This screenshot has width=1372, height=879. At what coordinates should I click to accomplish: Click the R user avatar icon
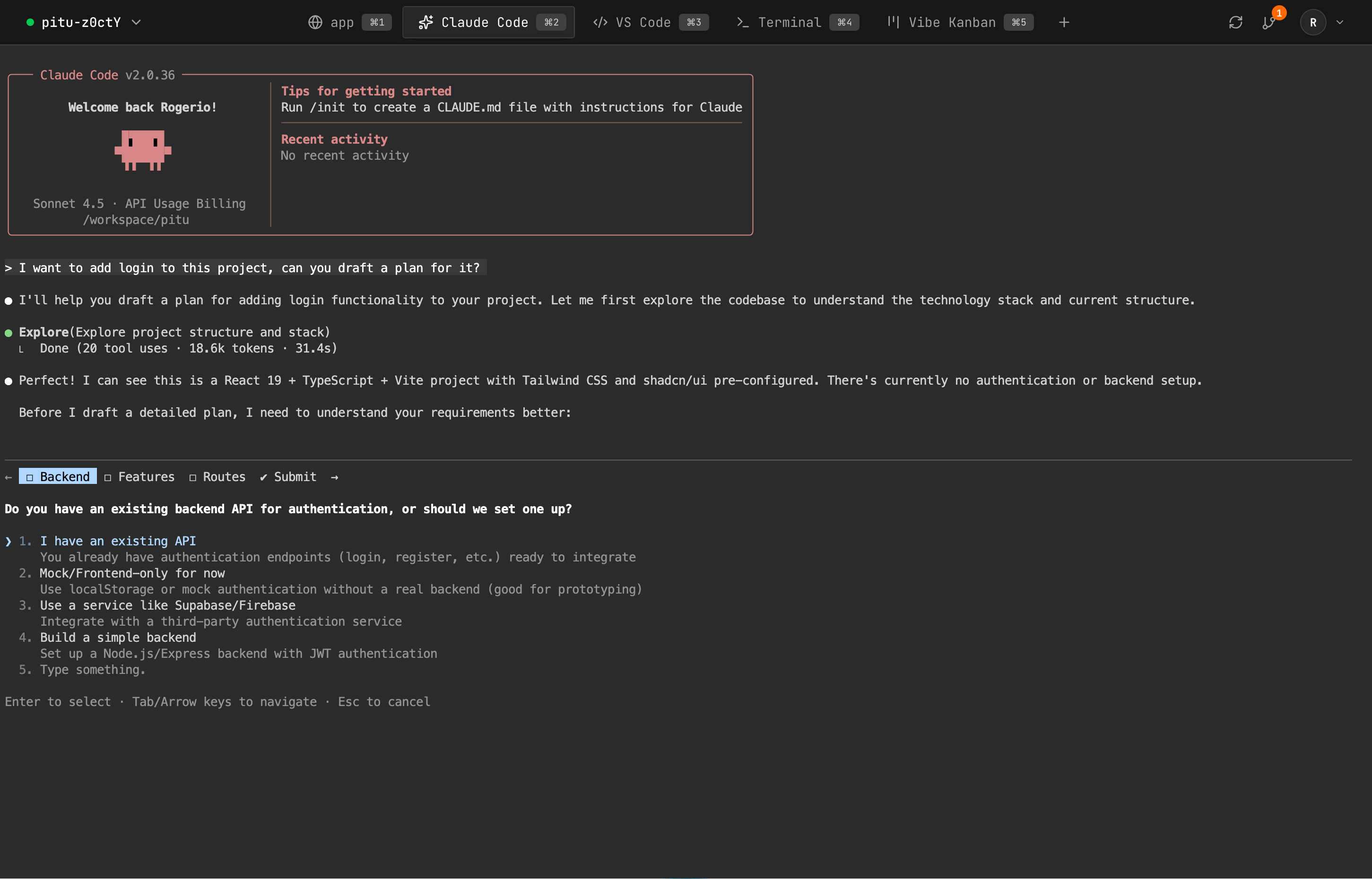pyautogui.click(x=1312, y=22)
